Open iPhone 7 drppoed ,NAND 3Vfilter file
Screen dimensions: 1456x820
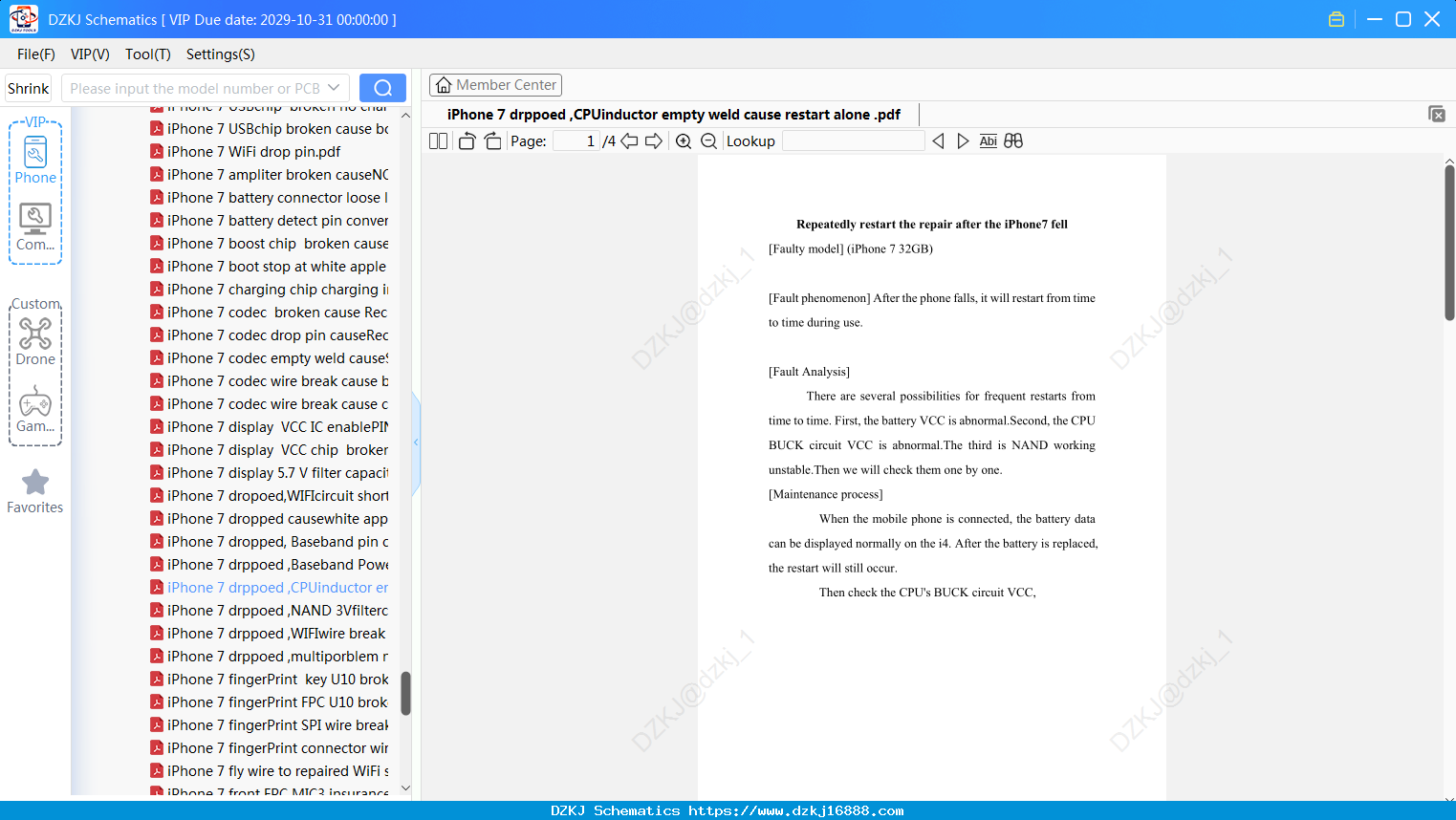(x=269, y=611)
